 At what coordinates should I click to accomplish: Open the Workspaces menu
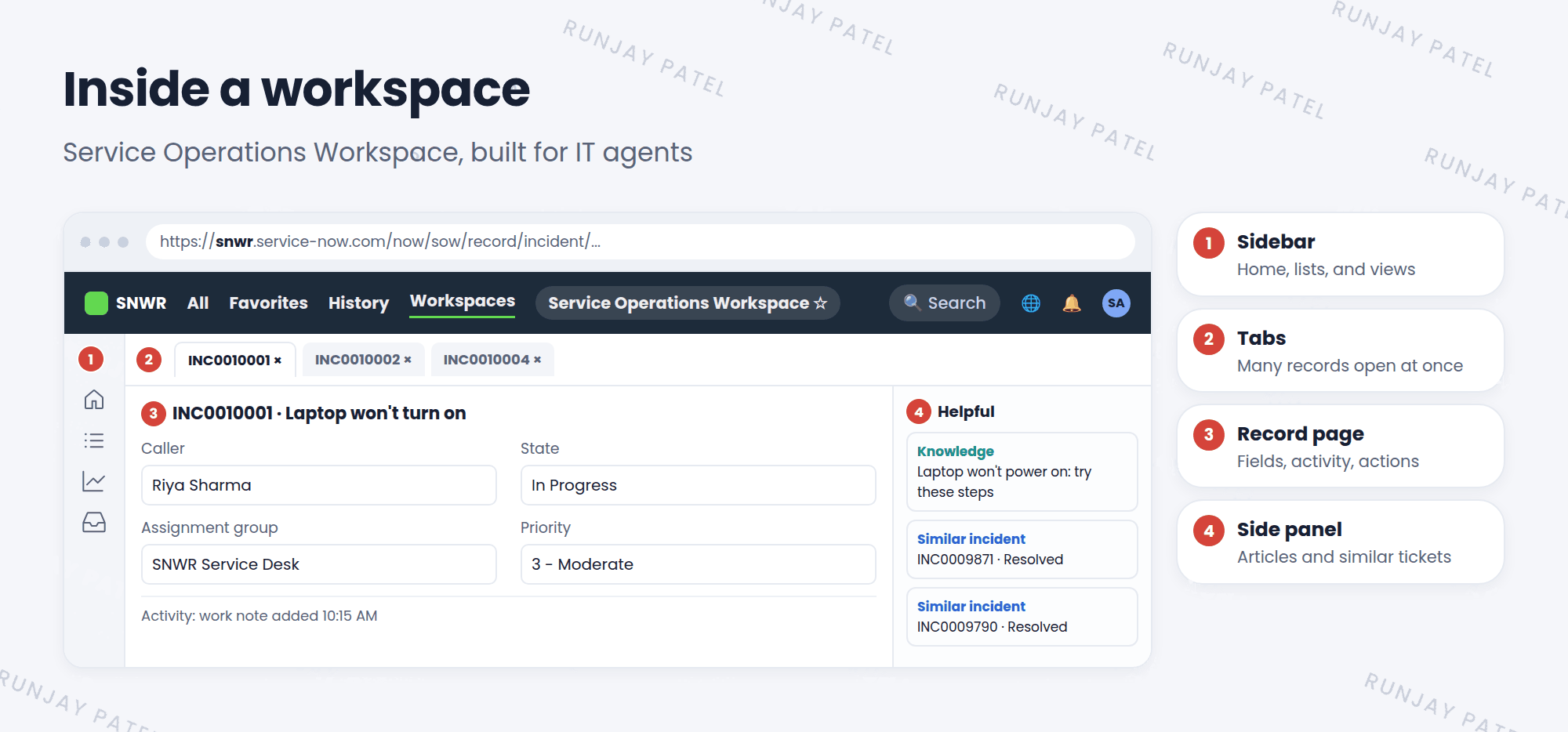(x=463, y=302)
